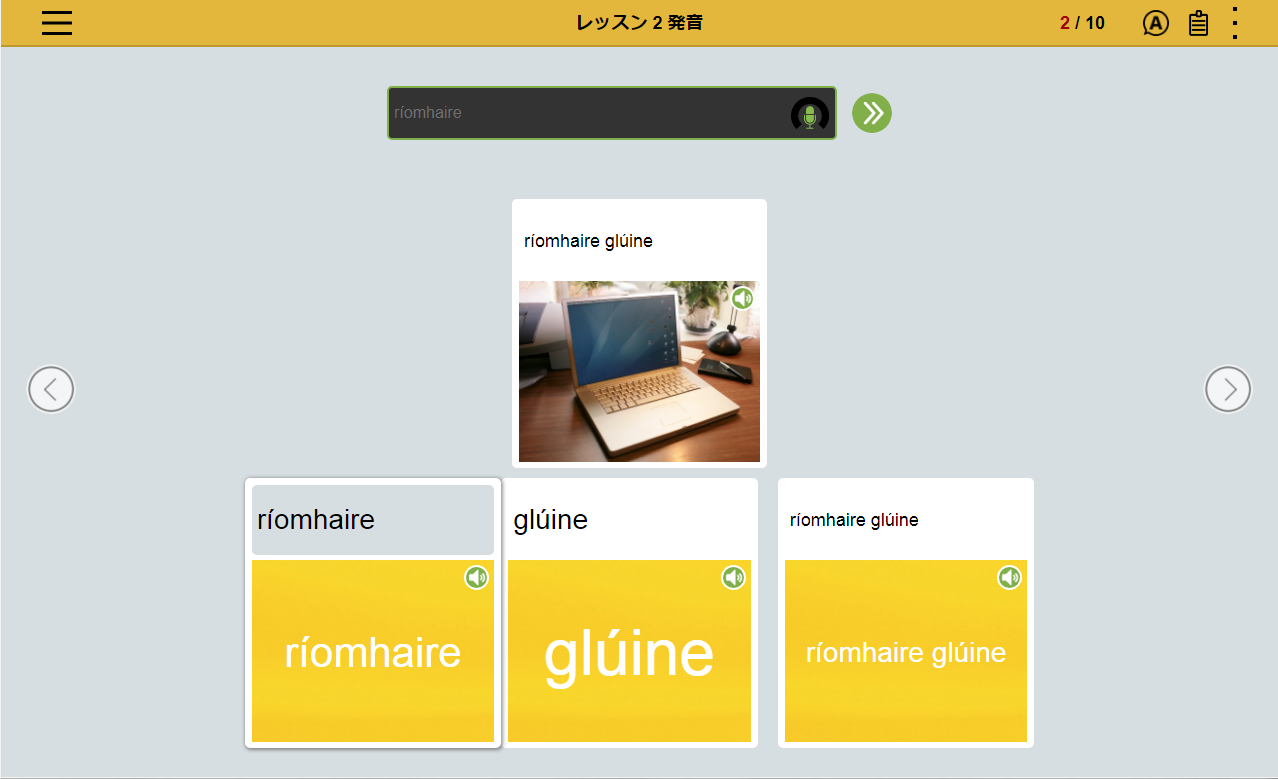Play audio on the laptop picture

pos(742,298)
